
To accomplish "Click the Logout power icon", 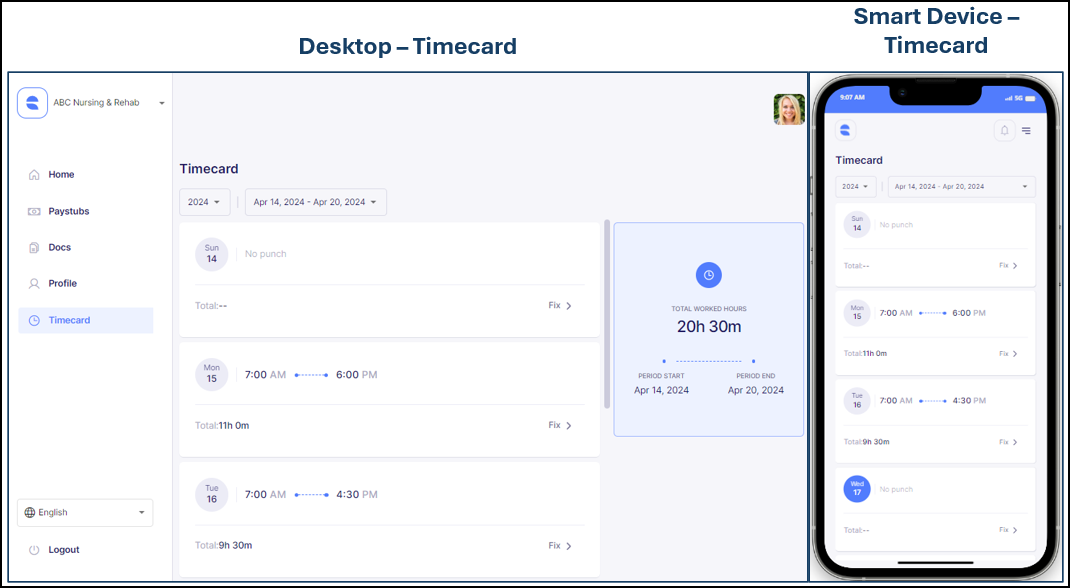I will point(34,550).
